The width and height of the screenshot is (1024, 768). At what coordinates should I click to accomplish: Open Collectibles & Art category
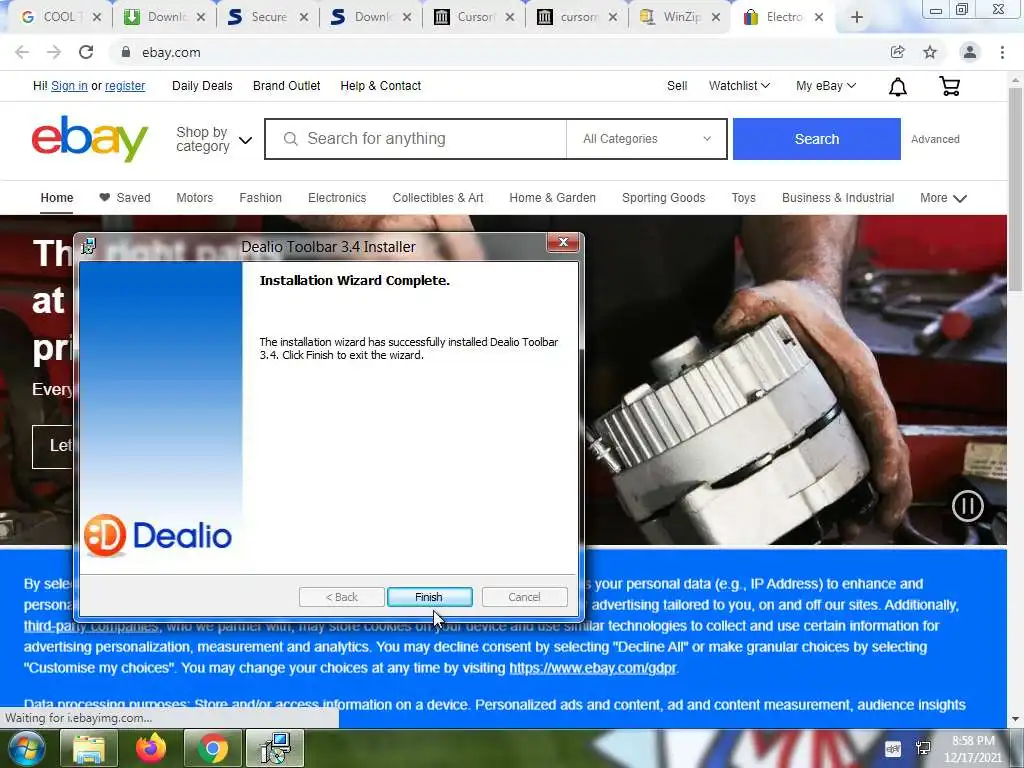pos(438,198)
